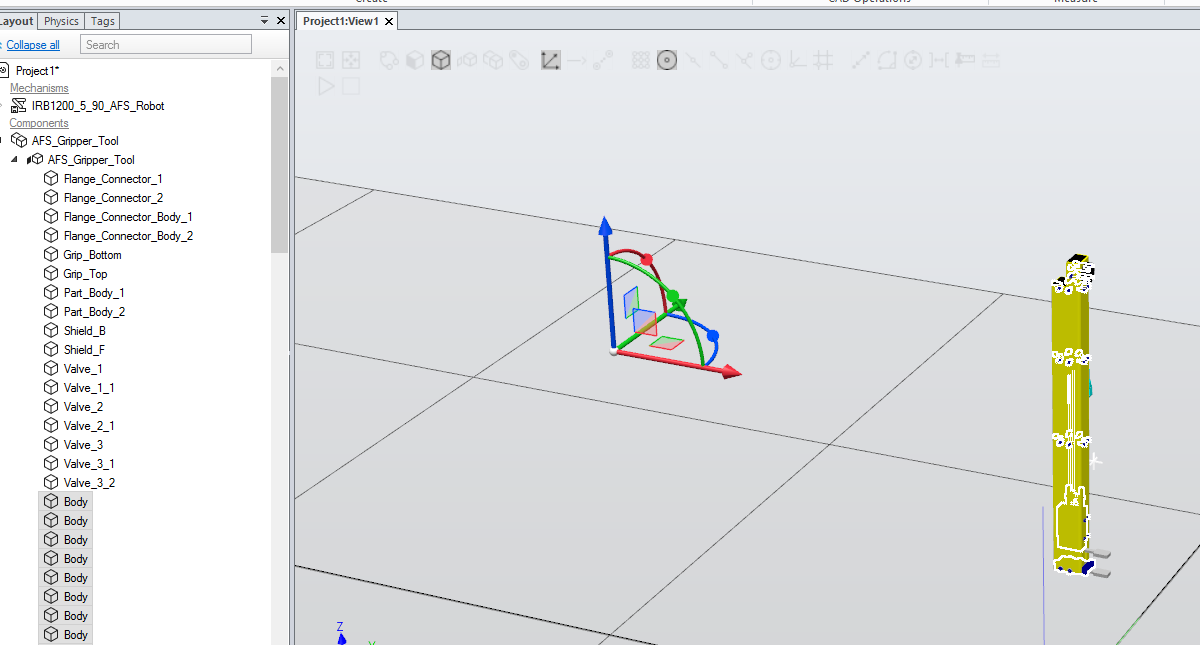Close the Project1:View1 tab
Viewport: 1200px width, 645px height.
(x=389, y=21)
